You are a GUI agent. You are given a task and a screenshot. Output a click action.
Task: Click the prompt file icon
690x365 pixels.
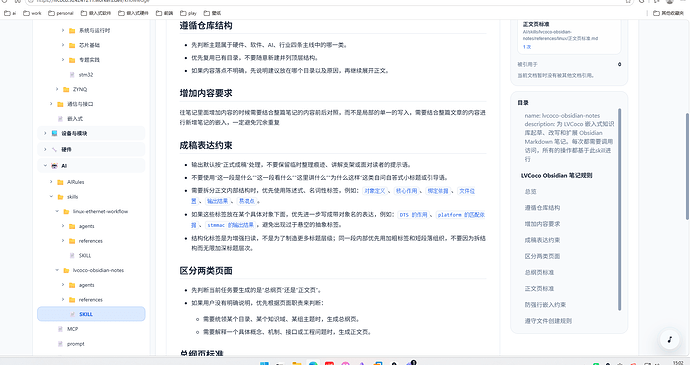[61, 344]
